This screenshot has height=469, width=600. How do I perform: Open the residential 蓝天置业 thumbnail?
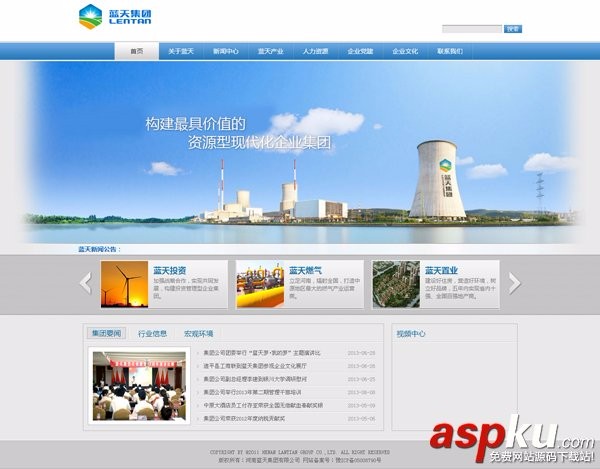click(396, 284)
